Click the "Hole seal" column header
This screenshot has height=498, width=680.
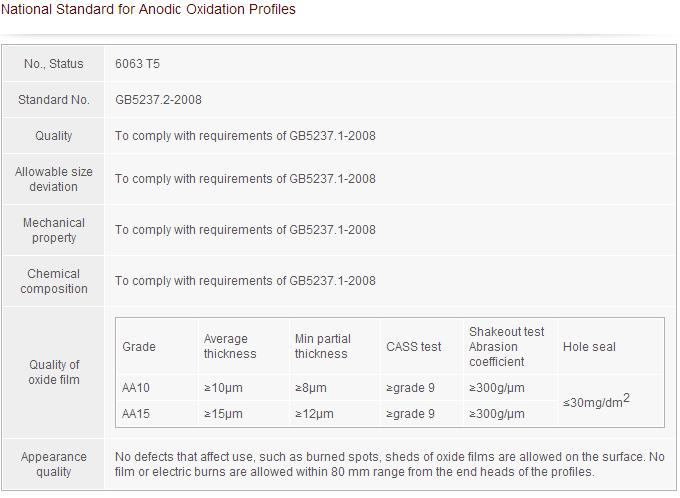coord(589,347)
